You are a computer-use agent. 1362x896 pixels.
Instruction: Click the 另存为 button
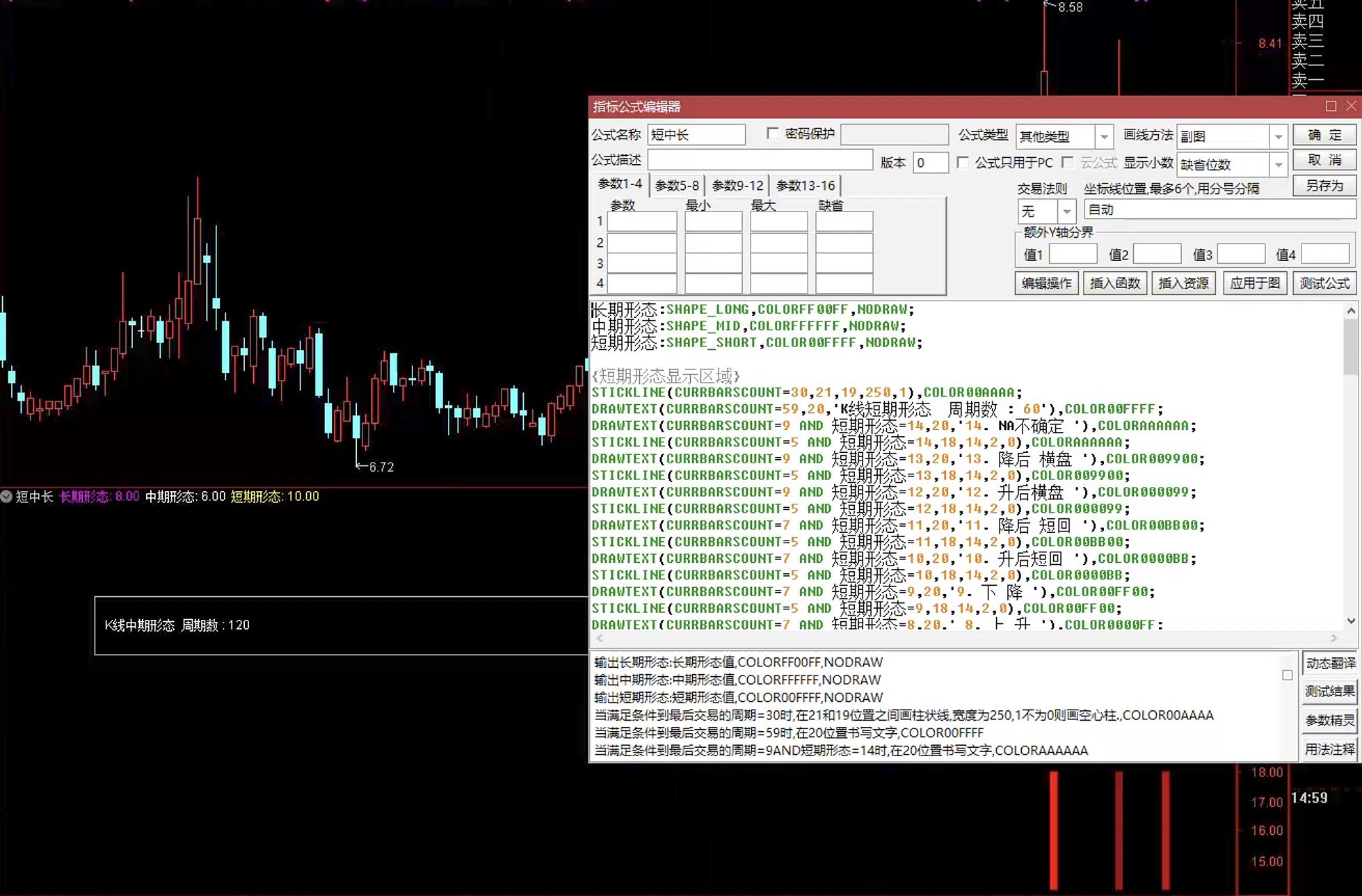tap(1324, 186)
